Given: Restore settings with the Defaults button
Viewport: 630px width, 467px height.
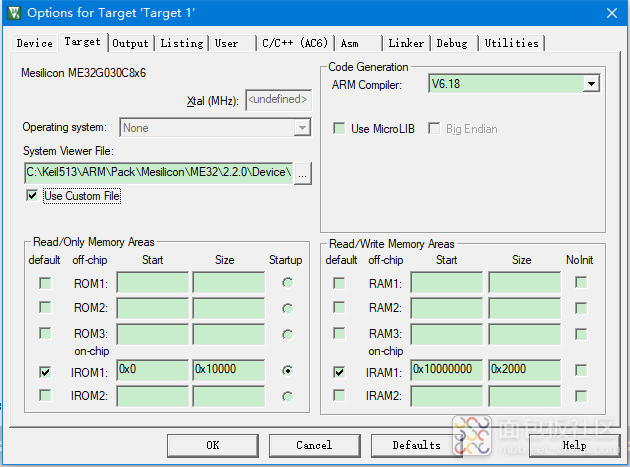Looking at the screenshot, I should (416, 445).
